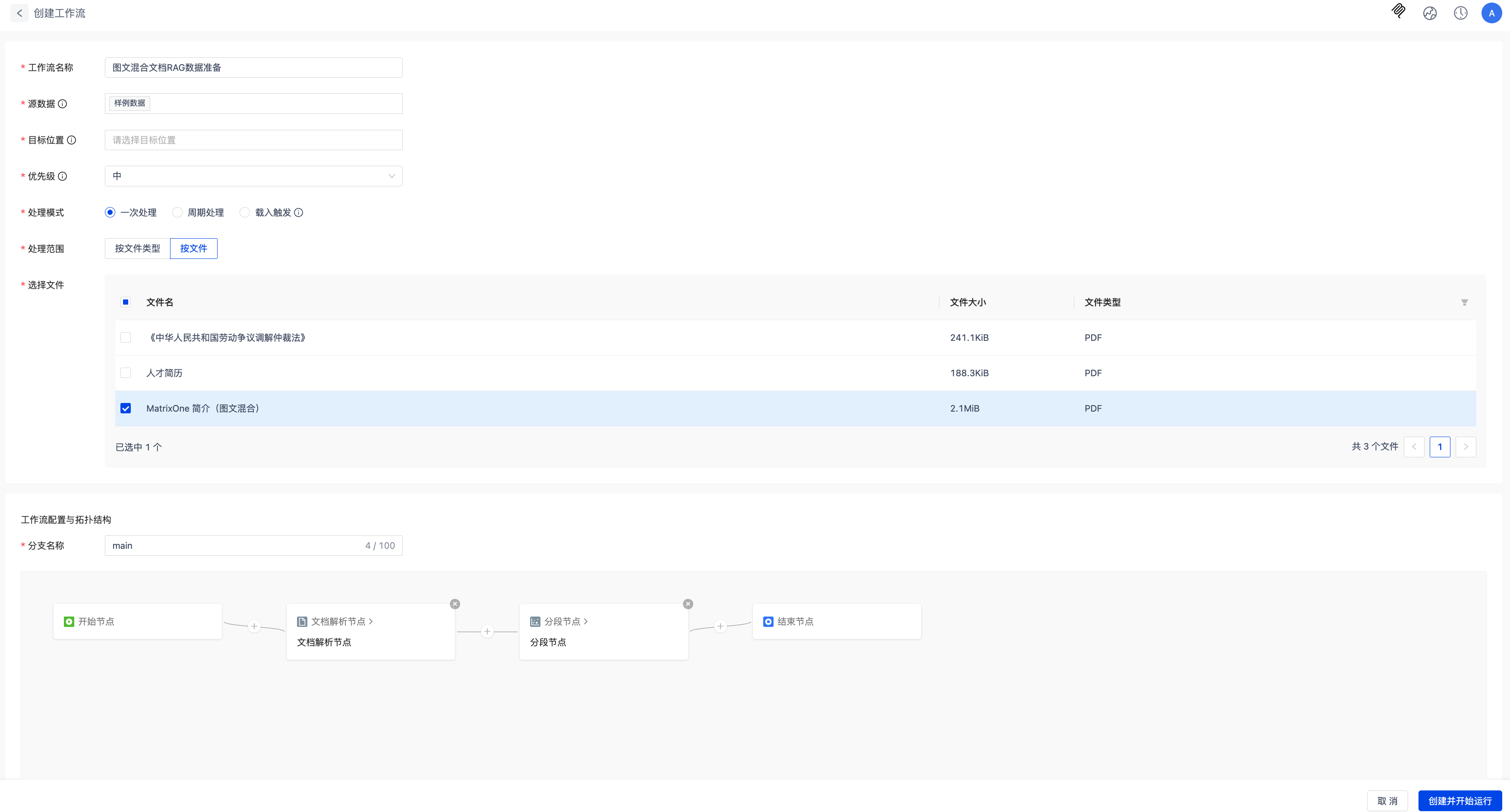Add node via plus before 结束节点
1510x812 pixels.
click(720, 626)
